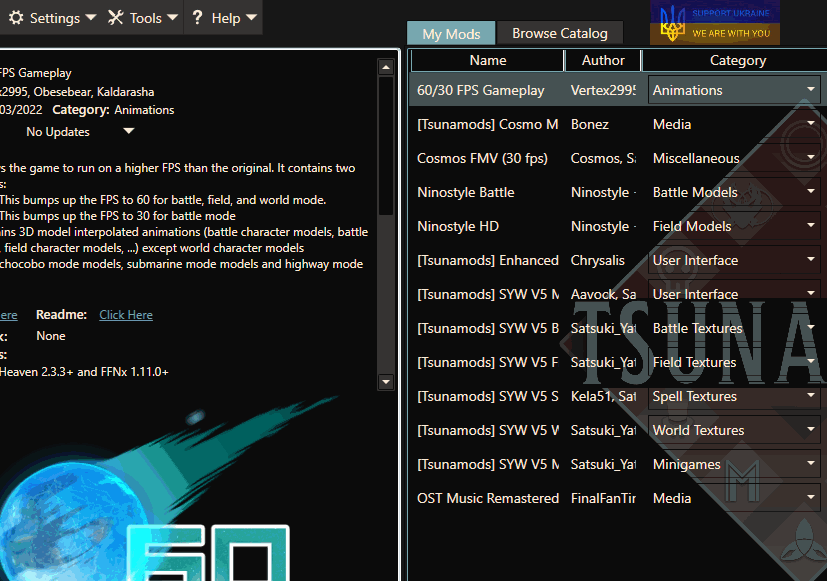Open the Tools menu
This screenshot has width=827, height=581.
pyautogui.click(x=142, y=18)
